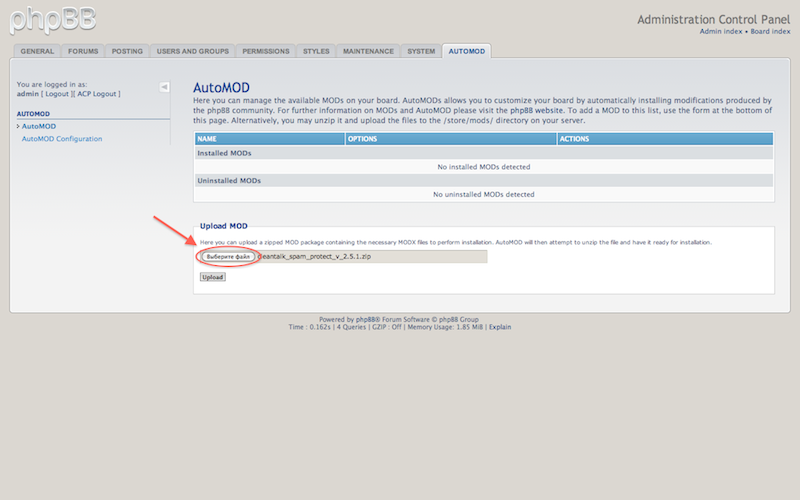The height and width of the screenshot is (500, 800).
Task: Select the System tab
Action: coord(421,51)
